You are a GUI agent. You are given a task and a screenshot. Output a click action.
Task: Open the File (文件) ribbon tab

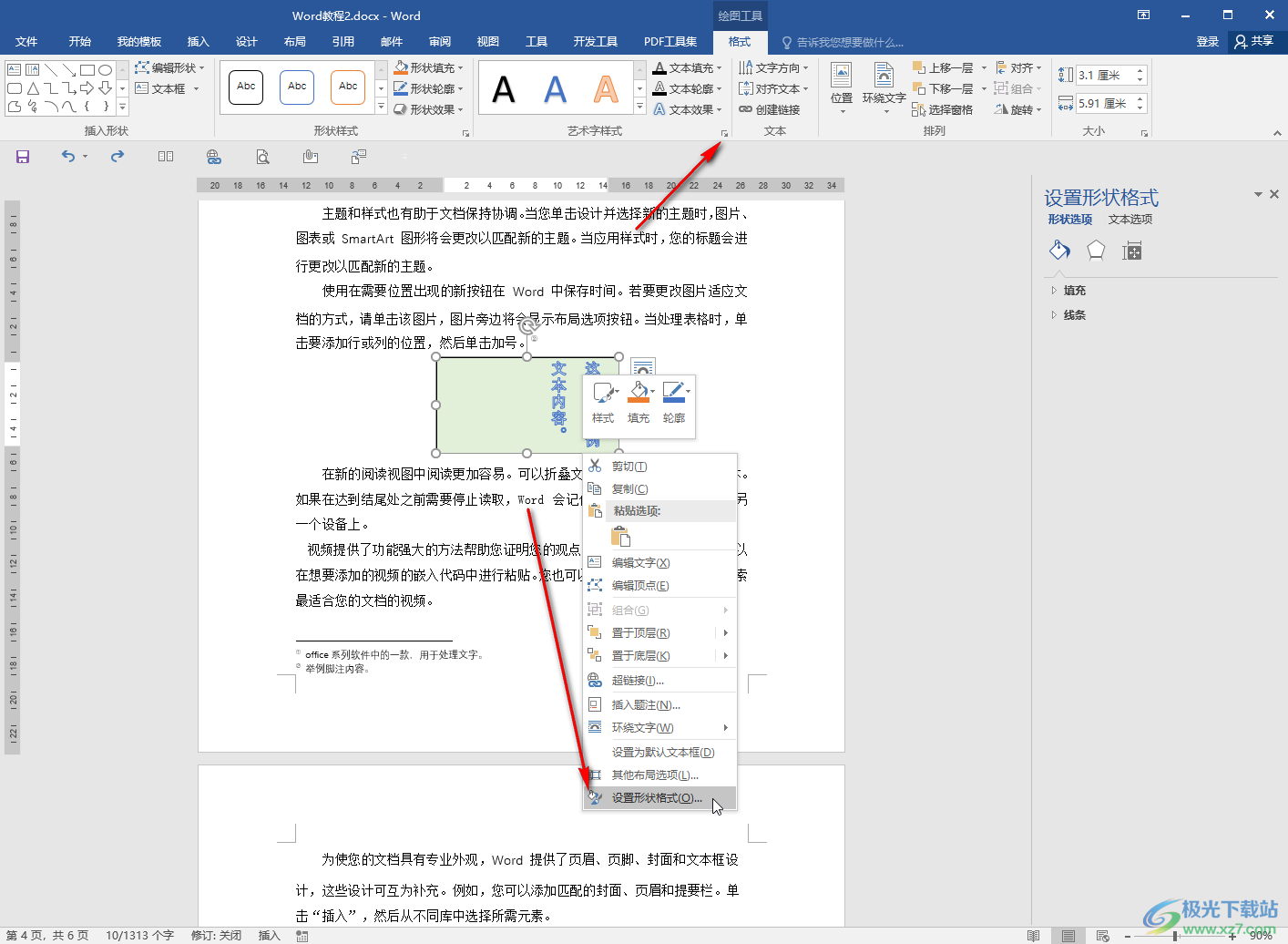26,42
